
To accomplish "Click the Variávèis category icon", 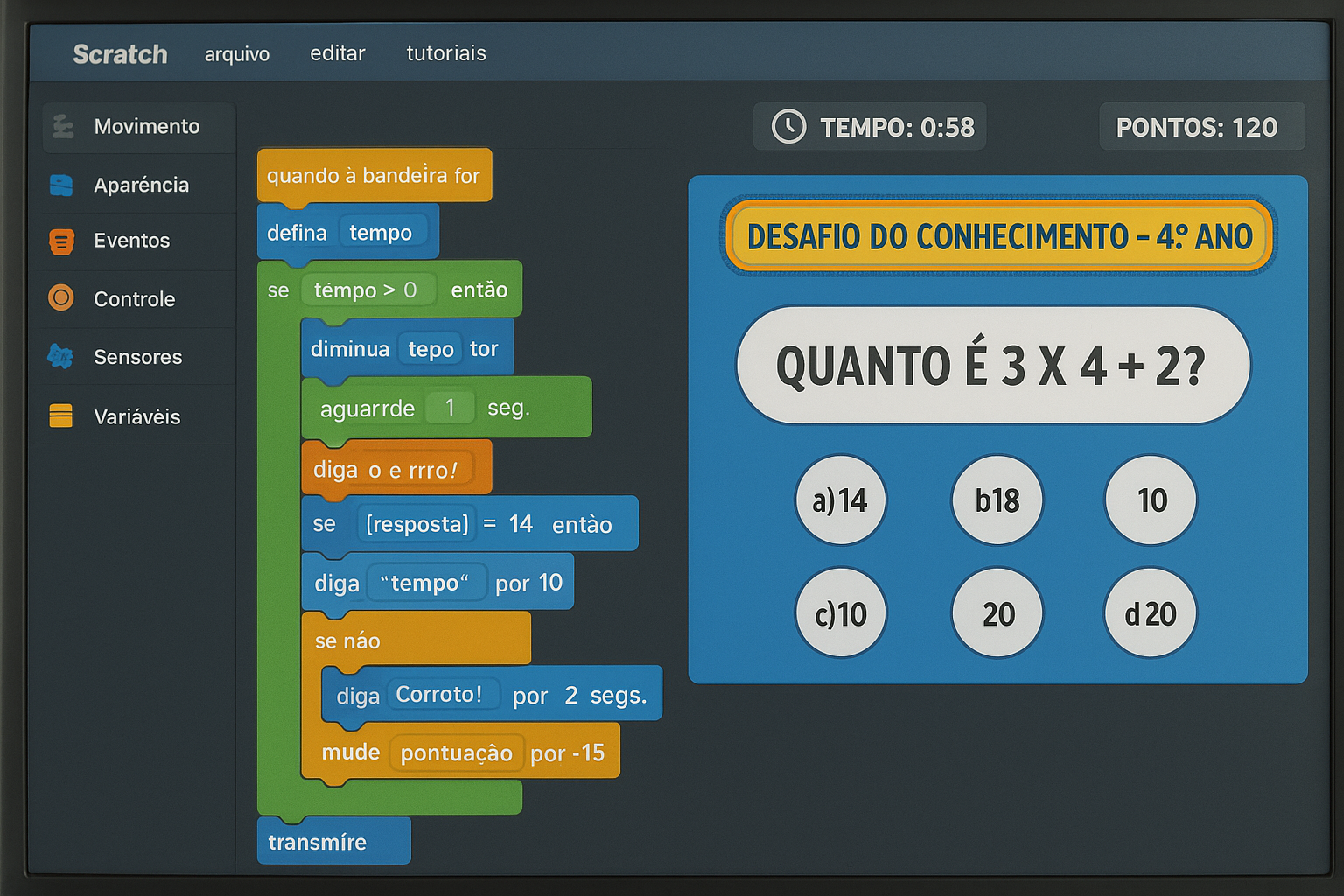I will click(61, 416).
